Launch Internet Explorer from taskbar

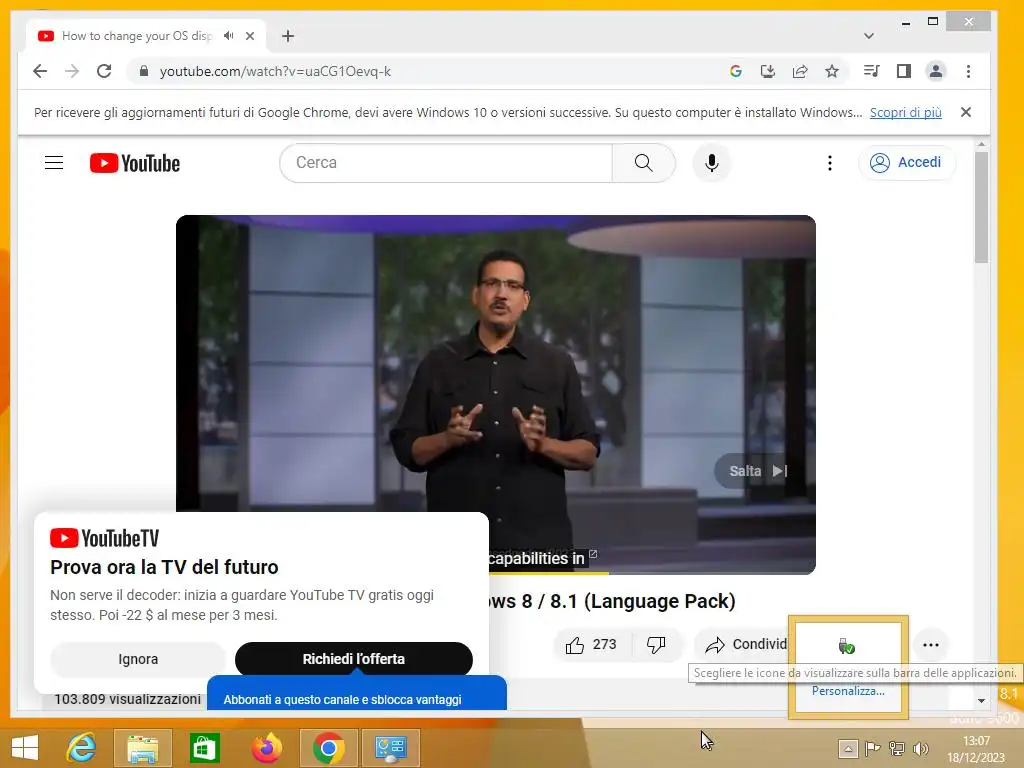(x=82, y=747)
